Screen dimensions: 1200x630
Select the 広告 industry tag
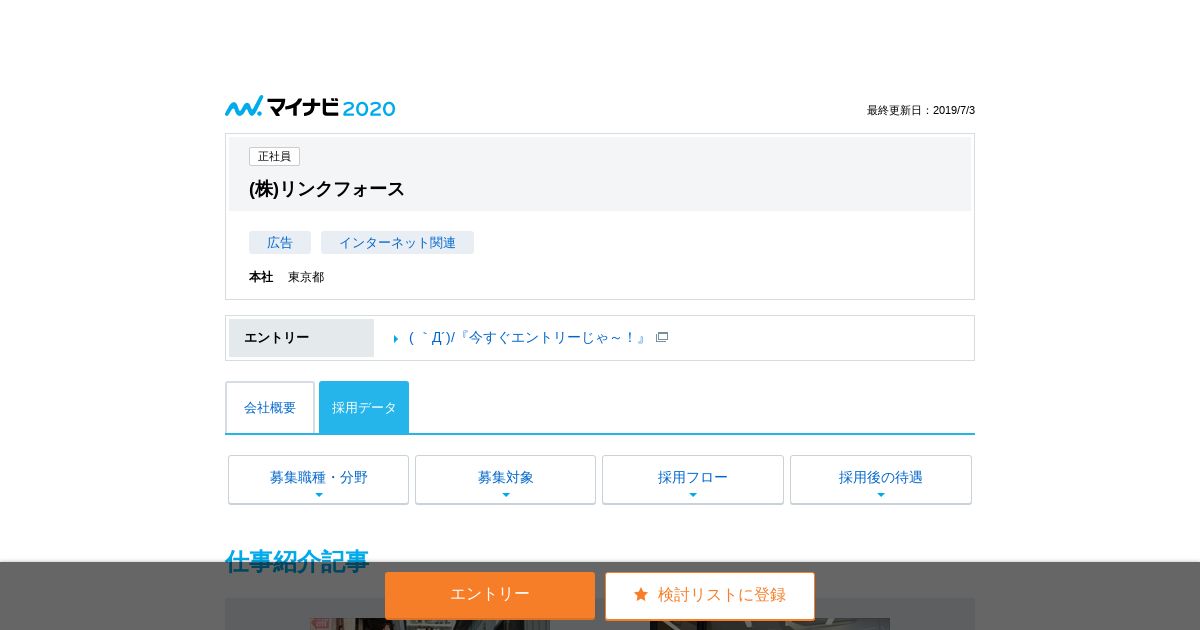pyautogui.click(x=280, y=243)
